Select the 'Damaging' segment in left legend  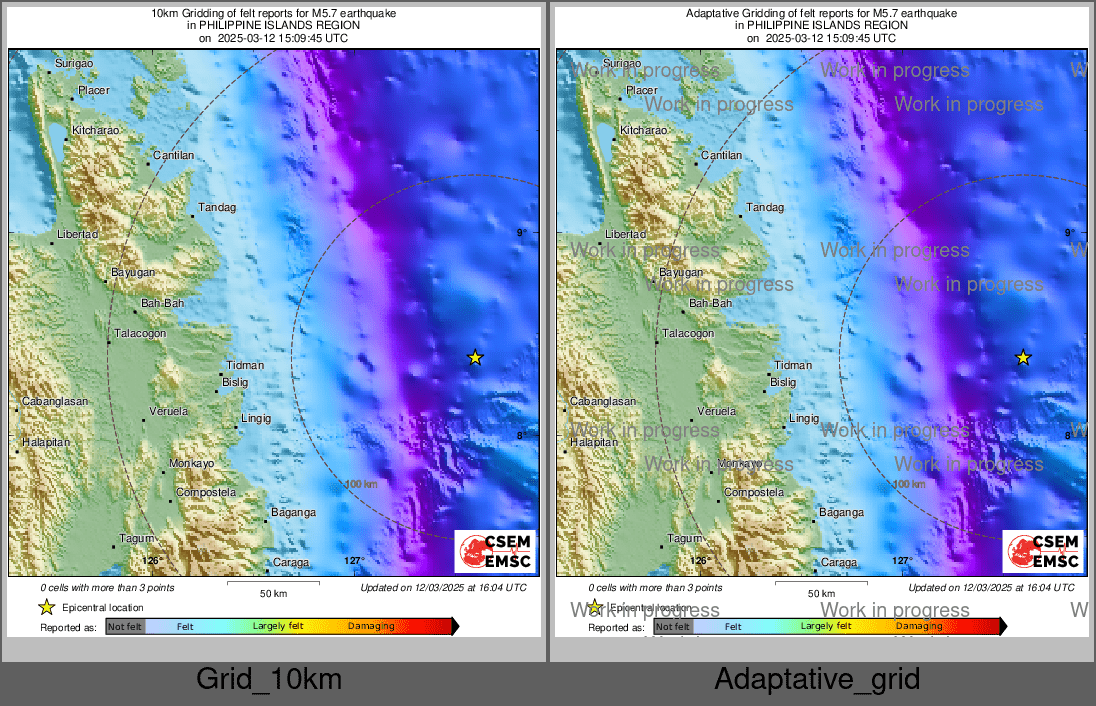371,627
